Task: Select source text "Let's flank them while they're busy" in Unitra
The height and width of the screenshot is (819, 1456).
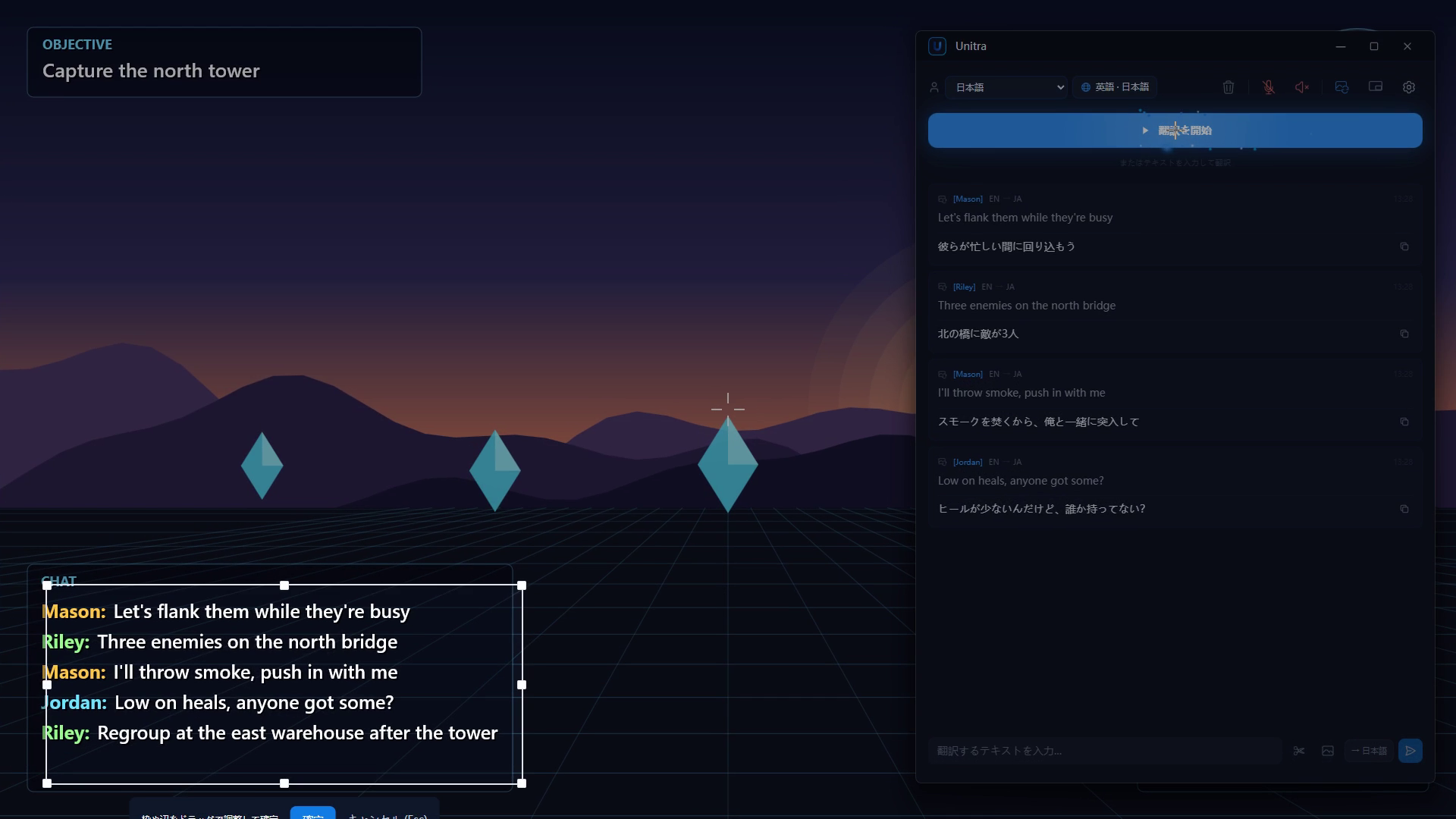Action: click(1025, 218)
